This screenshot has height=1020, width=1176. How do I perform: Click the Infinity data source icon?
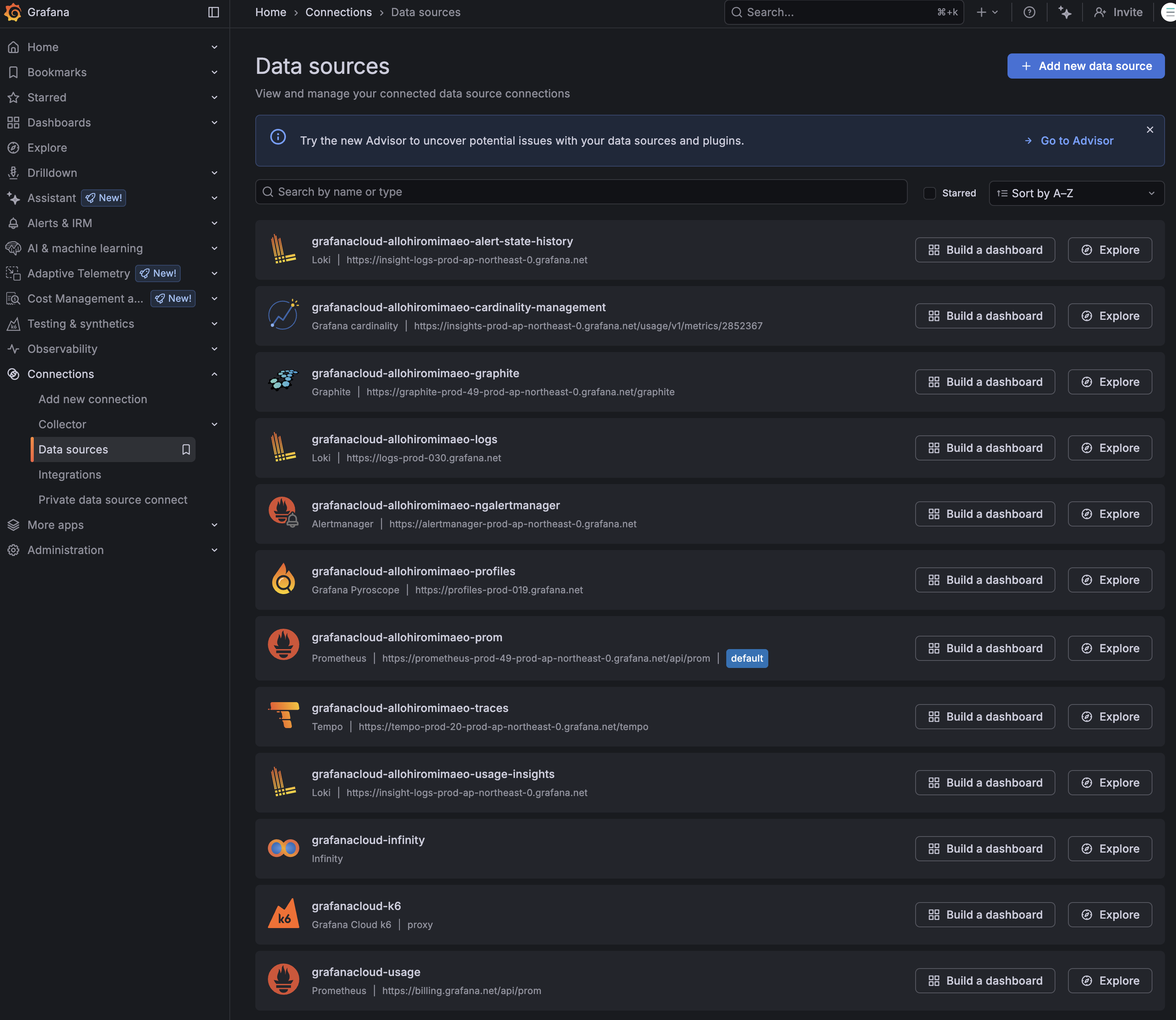click(x=283, y=848)
